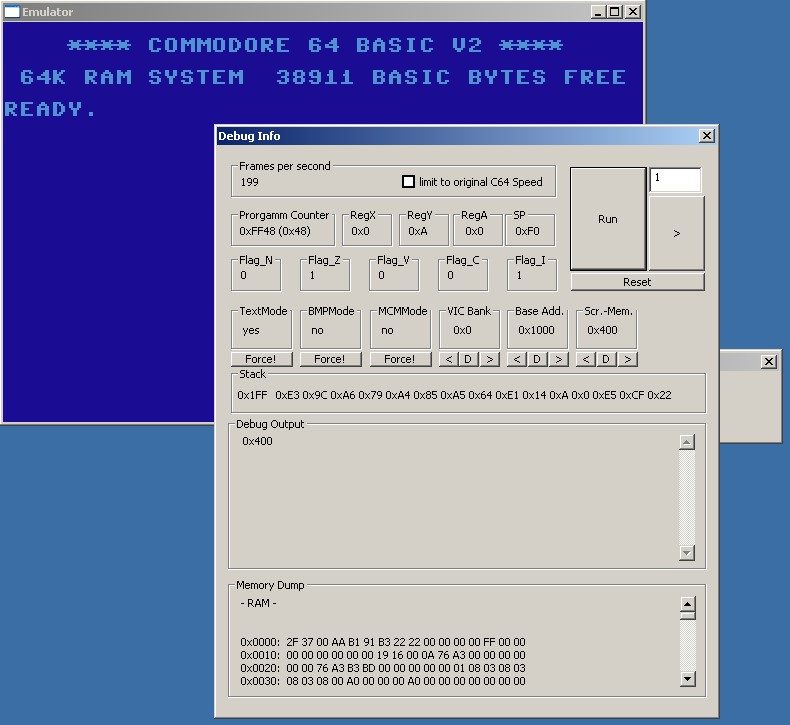Maximize the Emulator window
Screen dimensions: 790x725
615,12
